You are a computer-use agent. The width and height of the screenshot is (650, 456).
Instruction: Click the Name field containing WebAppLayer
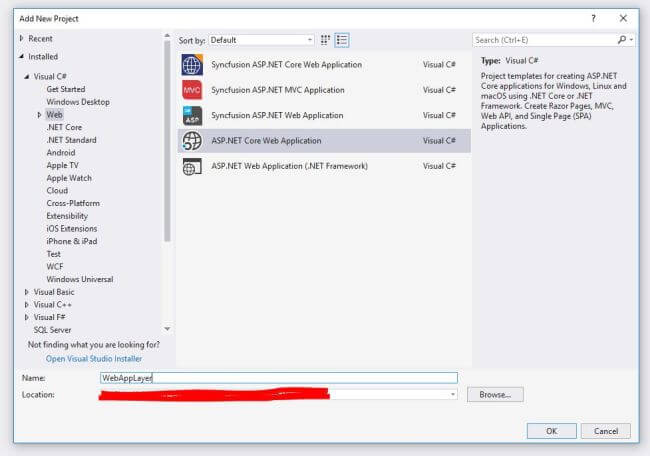pyautogui.click(x=279, y=378)
